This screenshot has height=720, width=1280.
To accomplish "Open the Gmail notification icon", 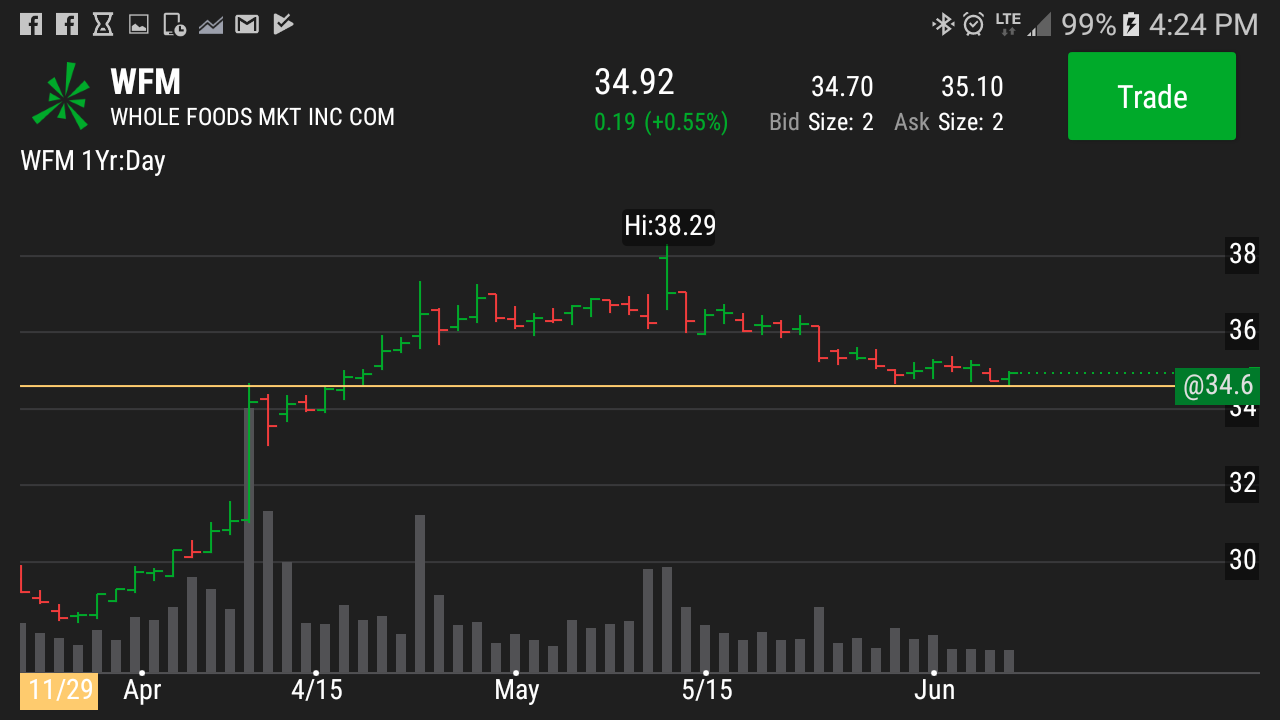I will point(247,23).
